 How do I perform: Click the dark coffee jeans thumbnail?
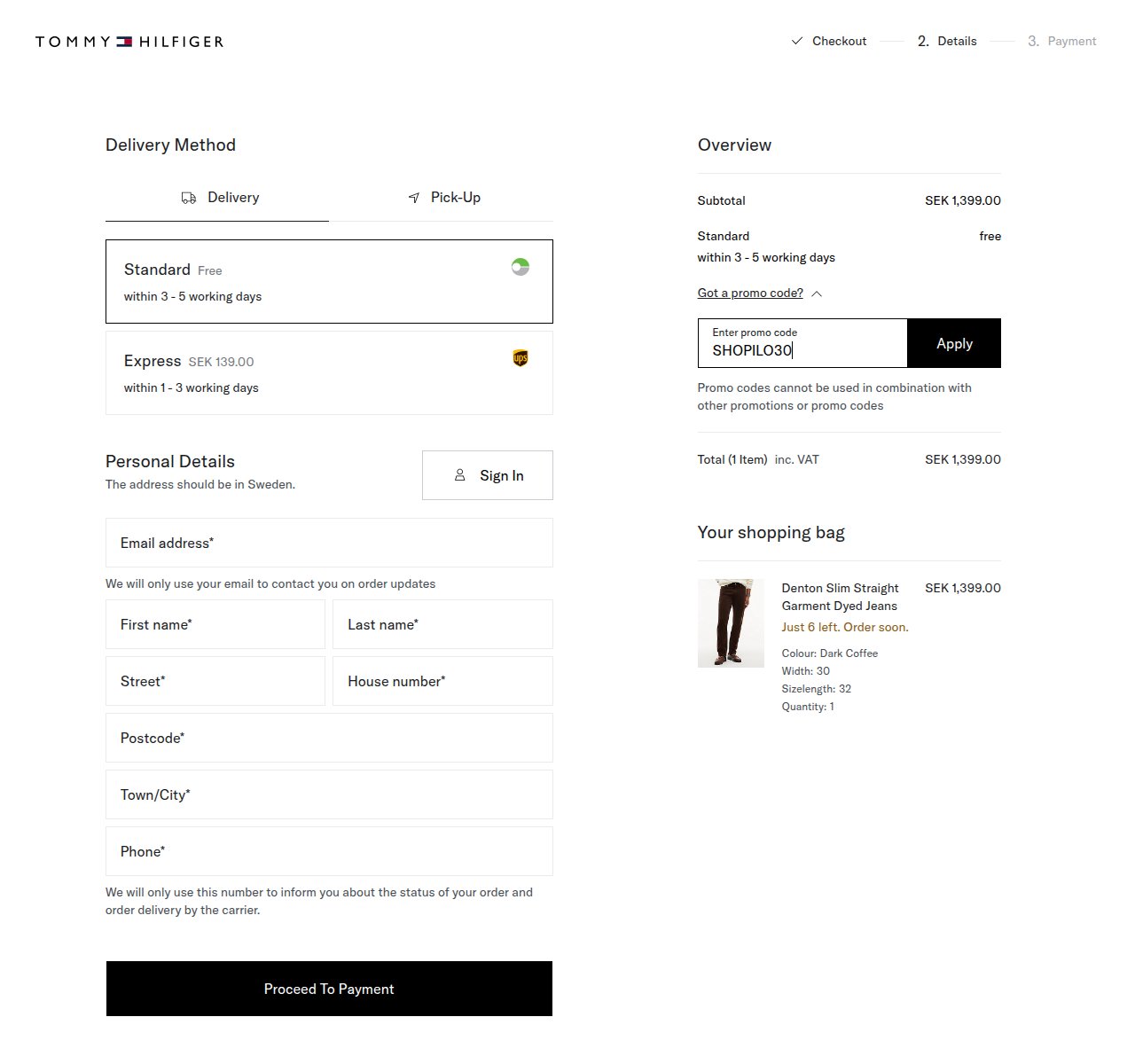(731, 623)
